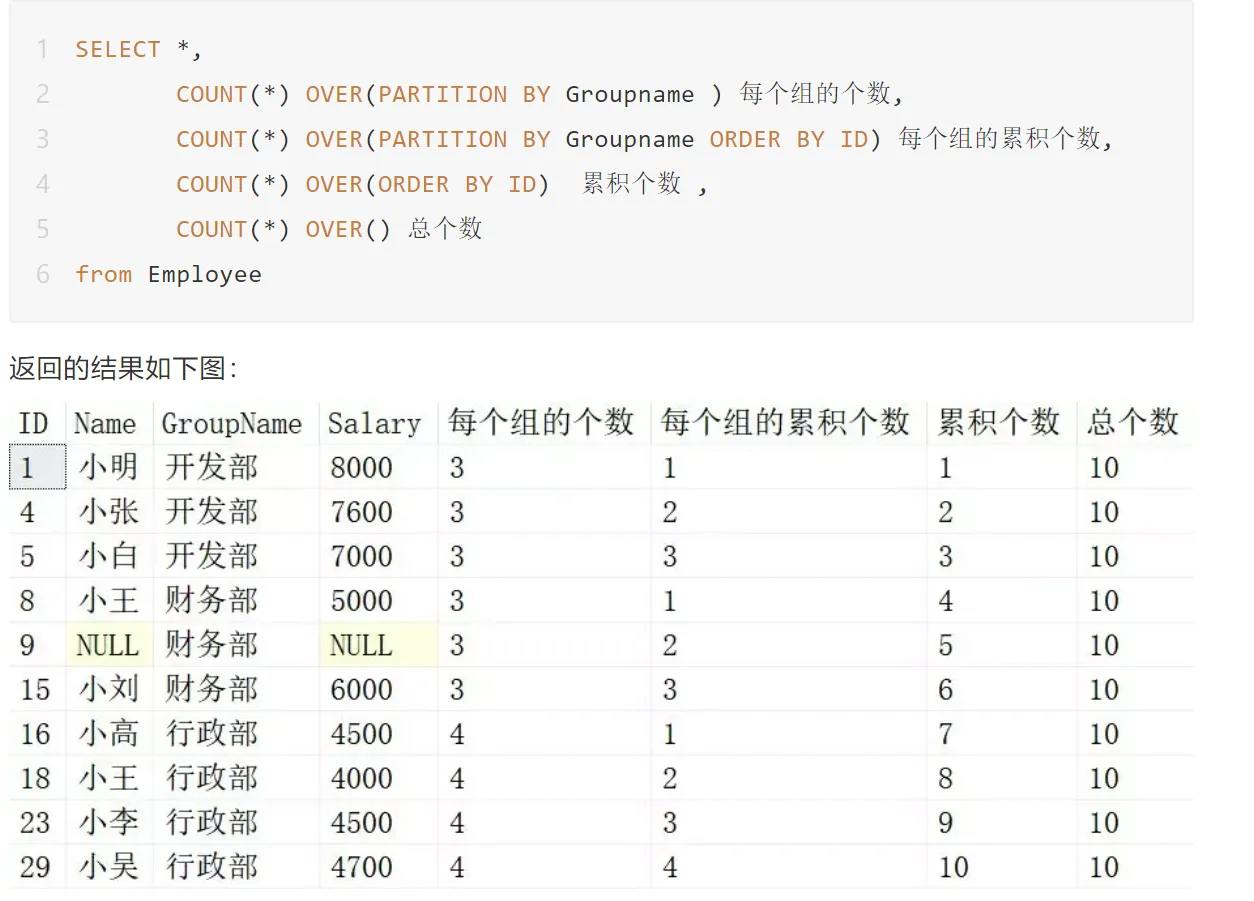Click the word Employee in the code
Screen dimensions: 1254x901
pos(205,274)
